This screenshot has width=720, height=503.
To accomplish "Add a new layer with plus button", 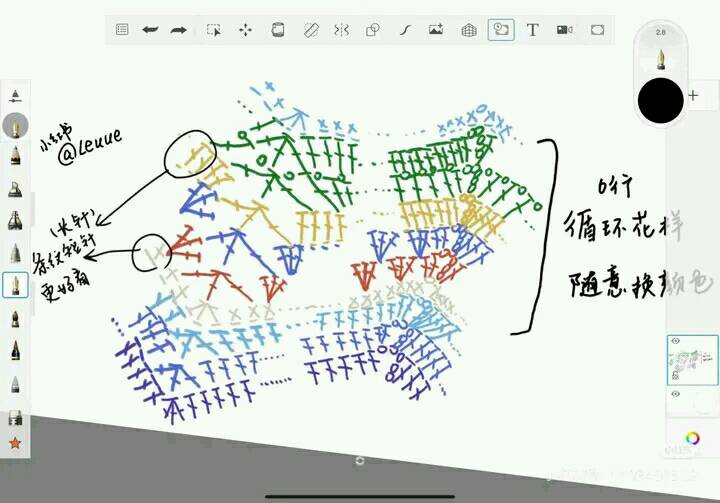I will click(693, 96).
